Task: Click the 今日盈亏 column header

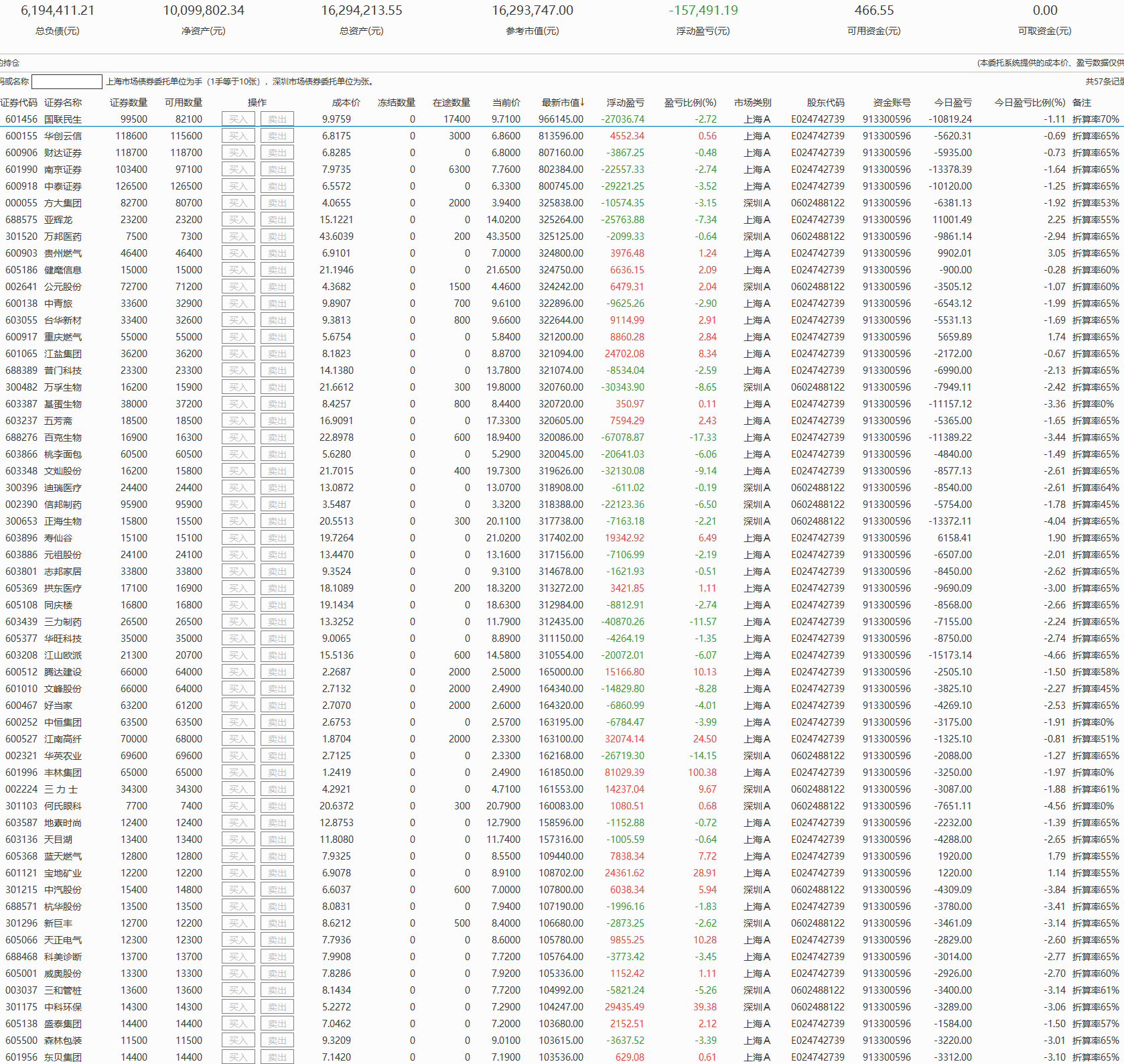Action: click(953, 103)
